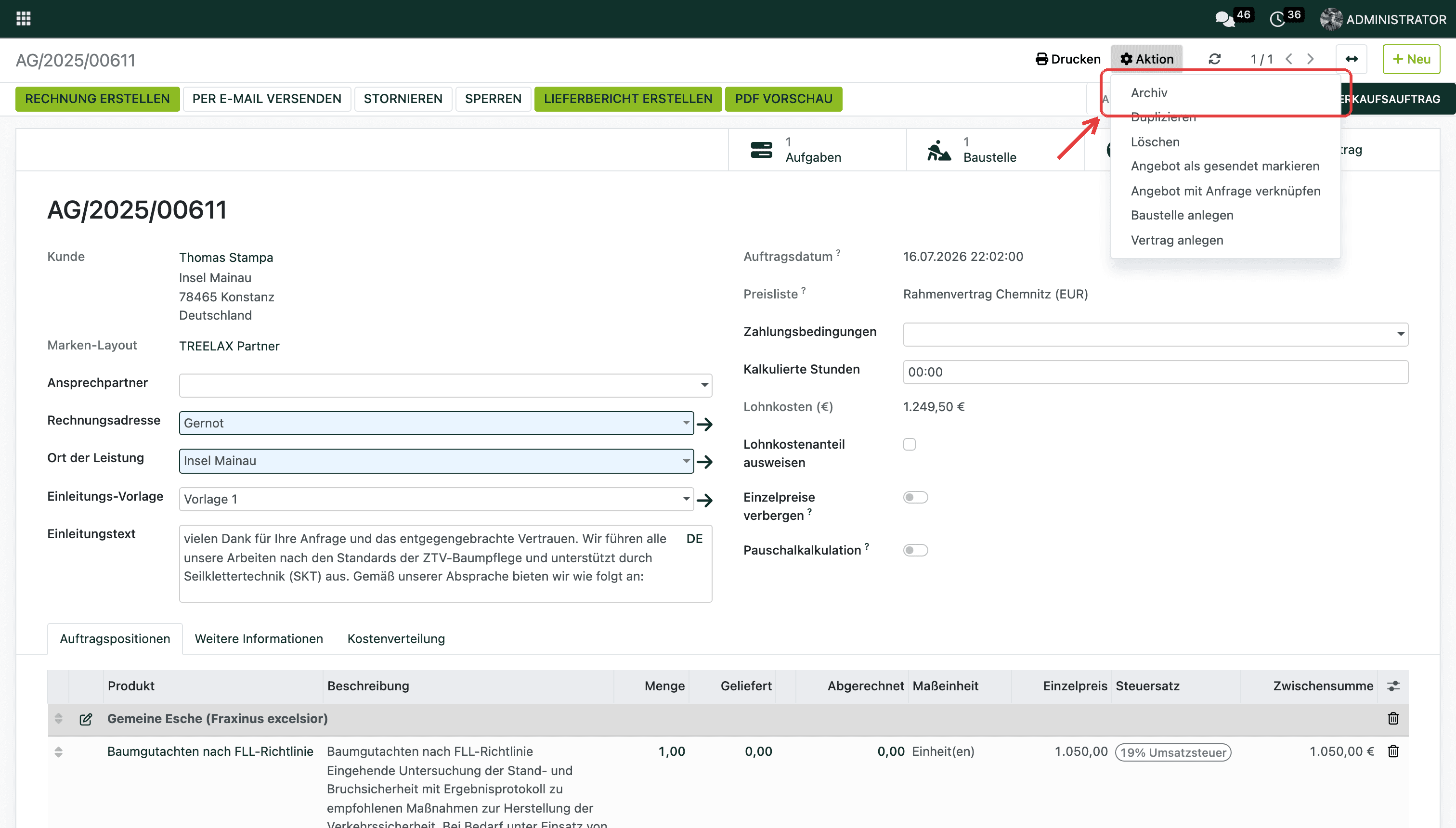Open the Rechnungsadresse dropdown
Screen dimensions: 1456x828
pyautogui.click(x=686, y=423)
